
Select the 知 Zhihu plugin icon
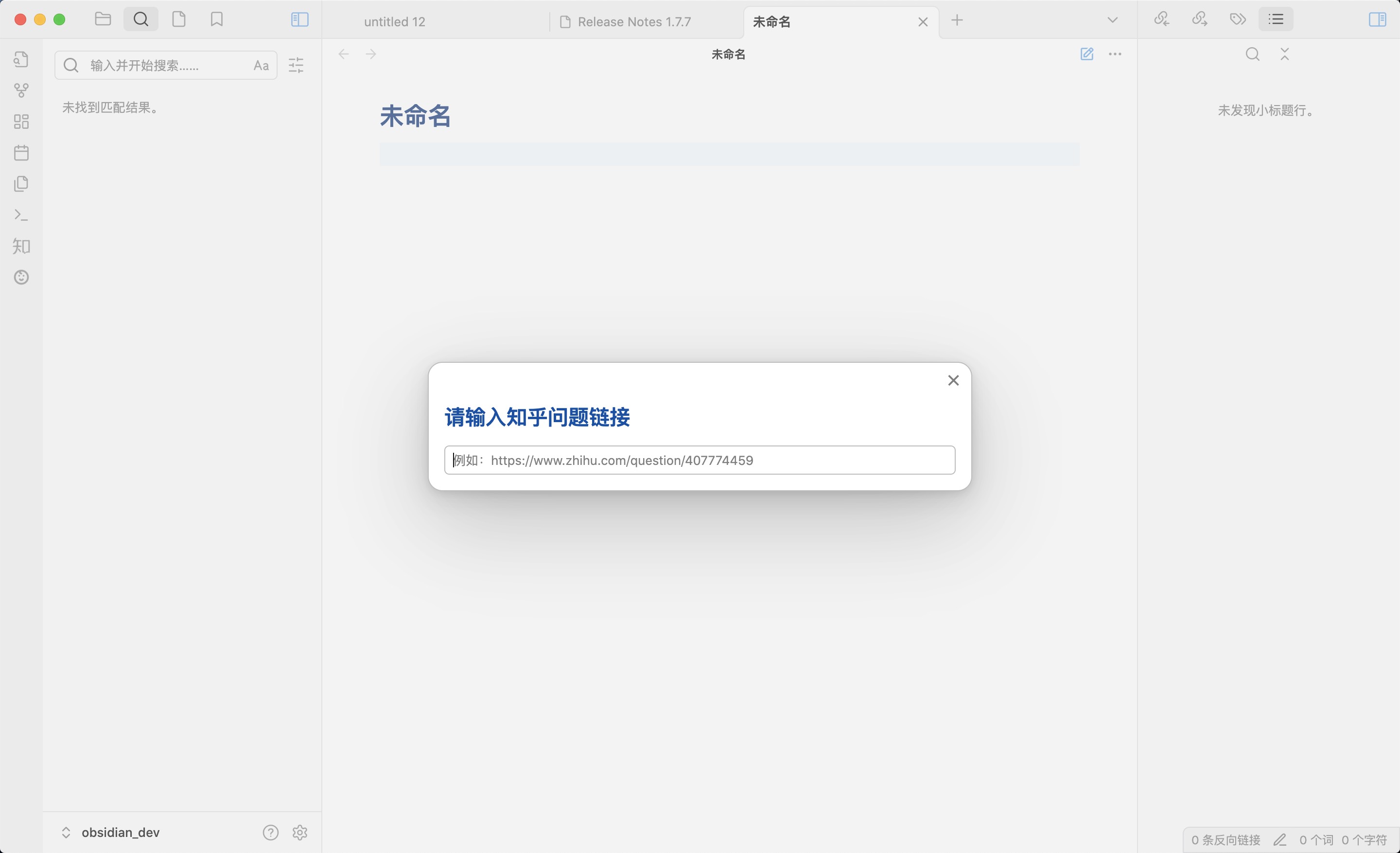click(x=21, y=246)
